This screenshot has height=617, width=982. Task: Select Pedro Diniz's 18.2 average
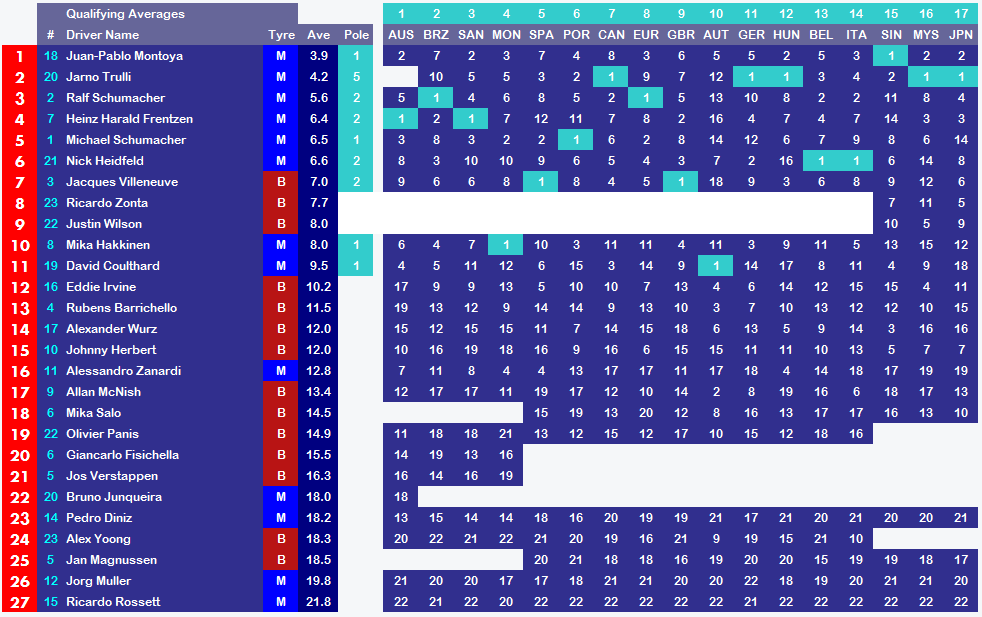click(318, 518)
